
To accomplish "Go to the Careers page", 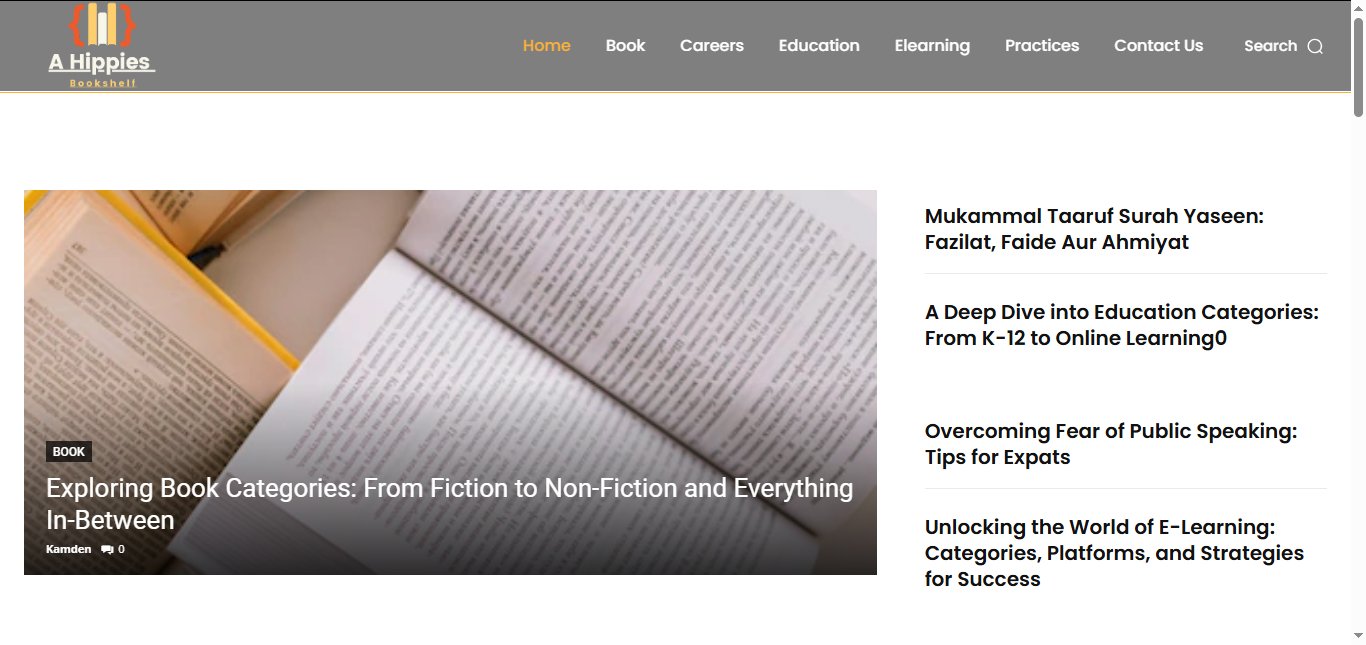I will click(x=712, y=45).
